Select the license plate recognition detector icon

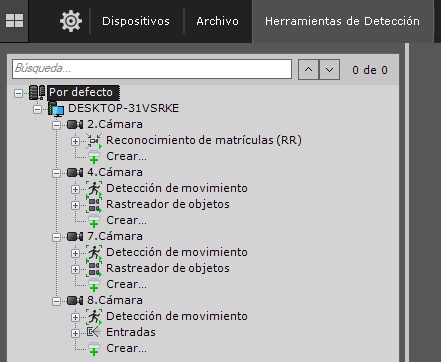pos(94,141)
